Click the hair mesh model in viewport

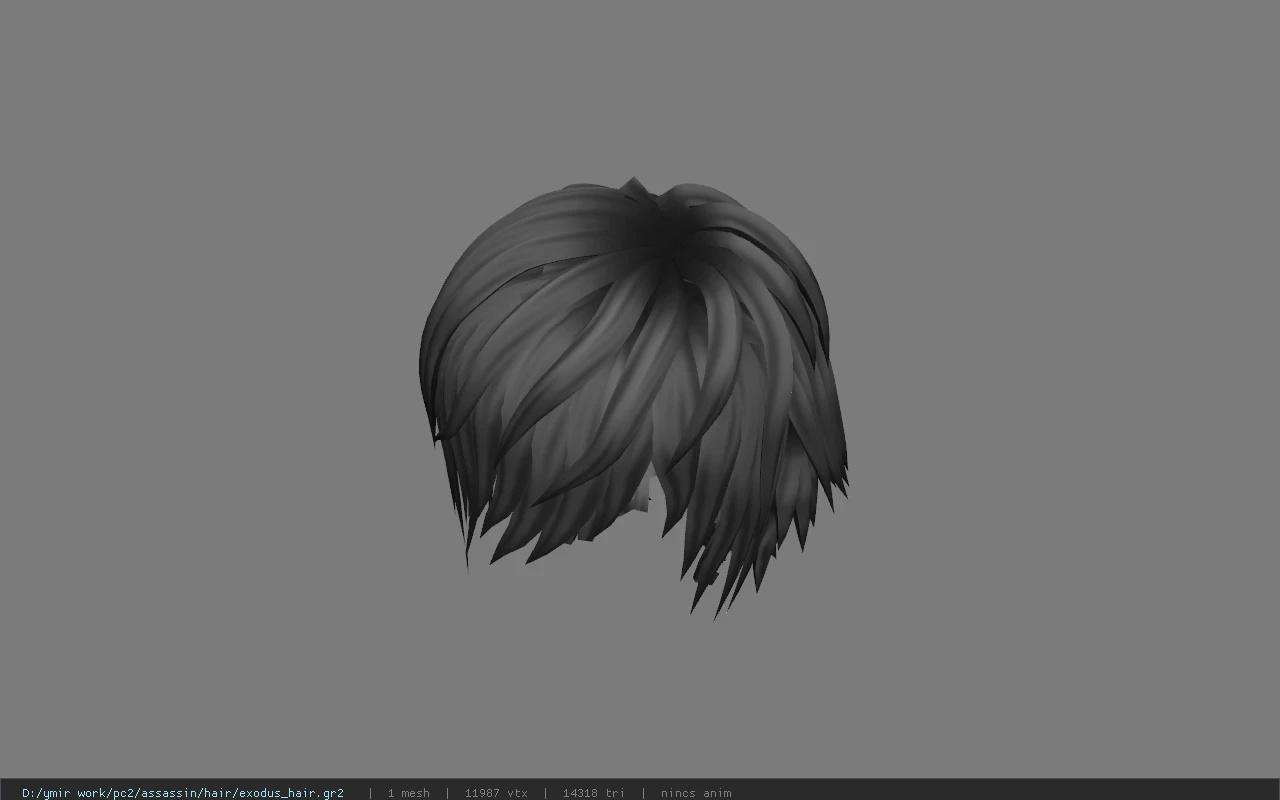coord(634,398)
